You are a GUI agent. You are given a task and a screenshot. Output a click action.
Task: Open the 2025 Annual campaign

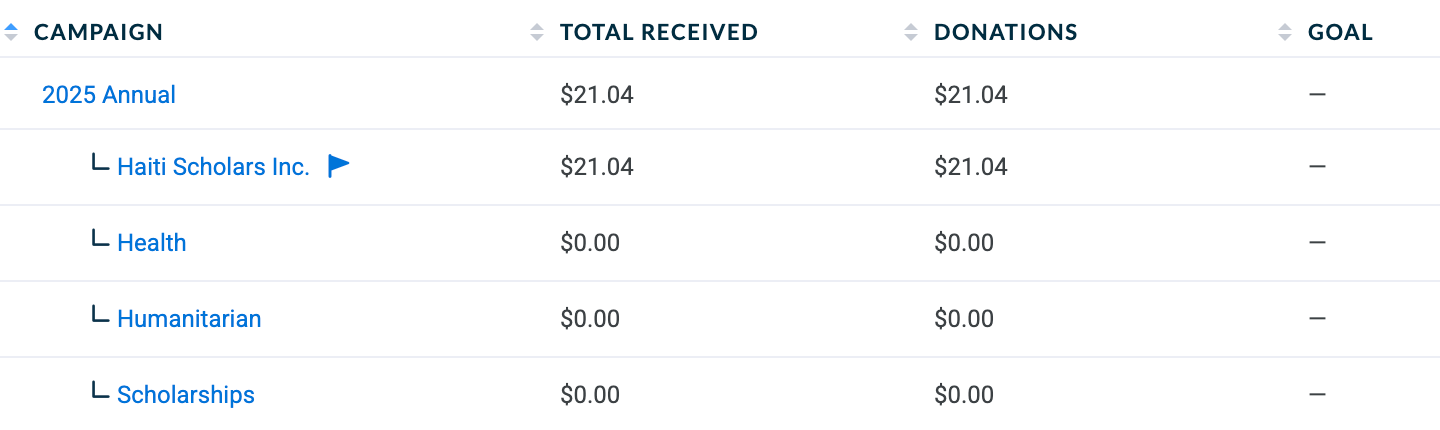pos(109,95)
